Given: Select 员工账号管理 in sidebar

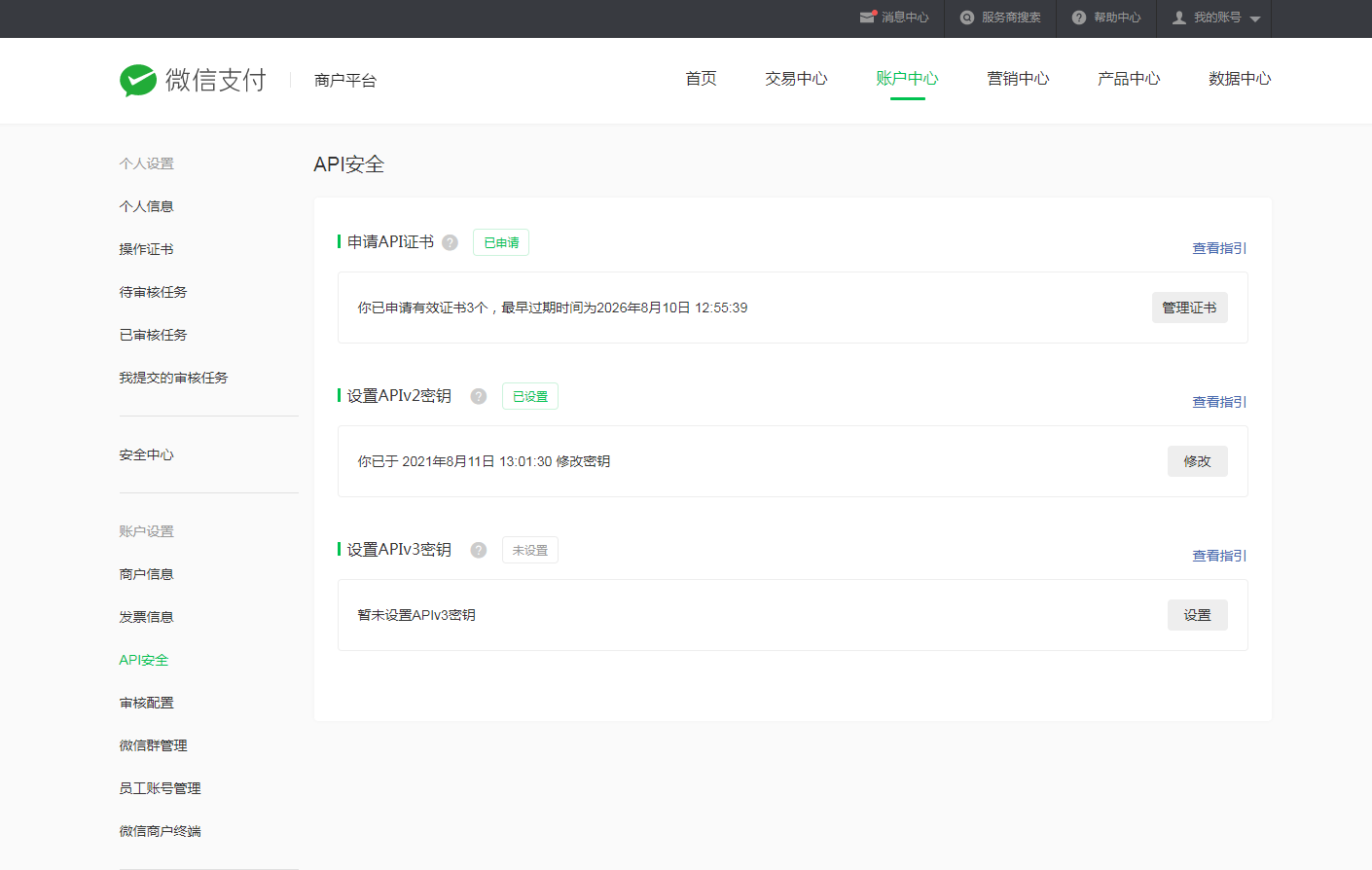Looking at the screenshot, I should 161,788.
